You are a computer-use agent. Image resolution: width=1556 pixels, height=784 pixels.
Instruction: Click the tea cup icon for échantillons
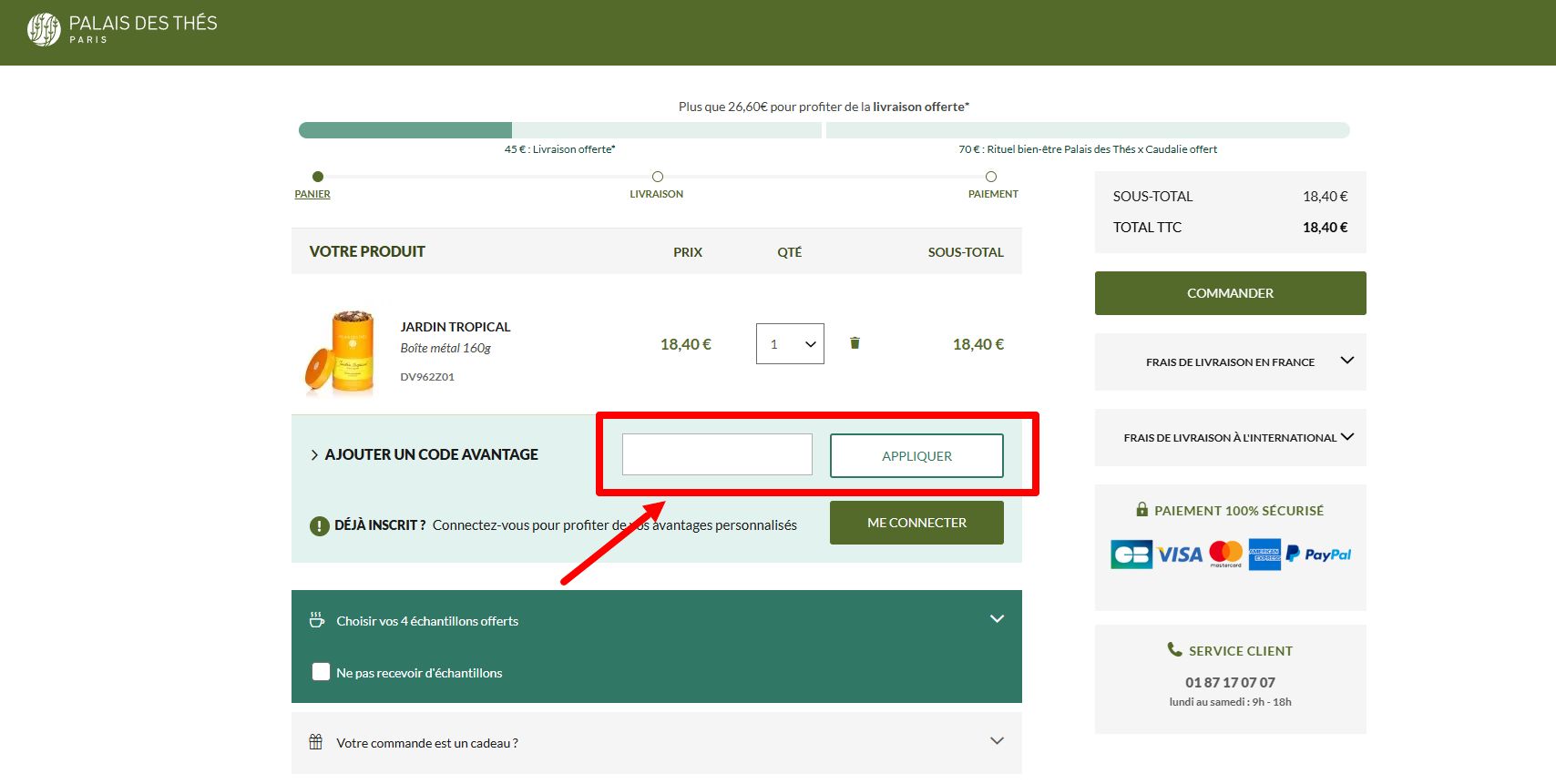(x=317, y=620)
